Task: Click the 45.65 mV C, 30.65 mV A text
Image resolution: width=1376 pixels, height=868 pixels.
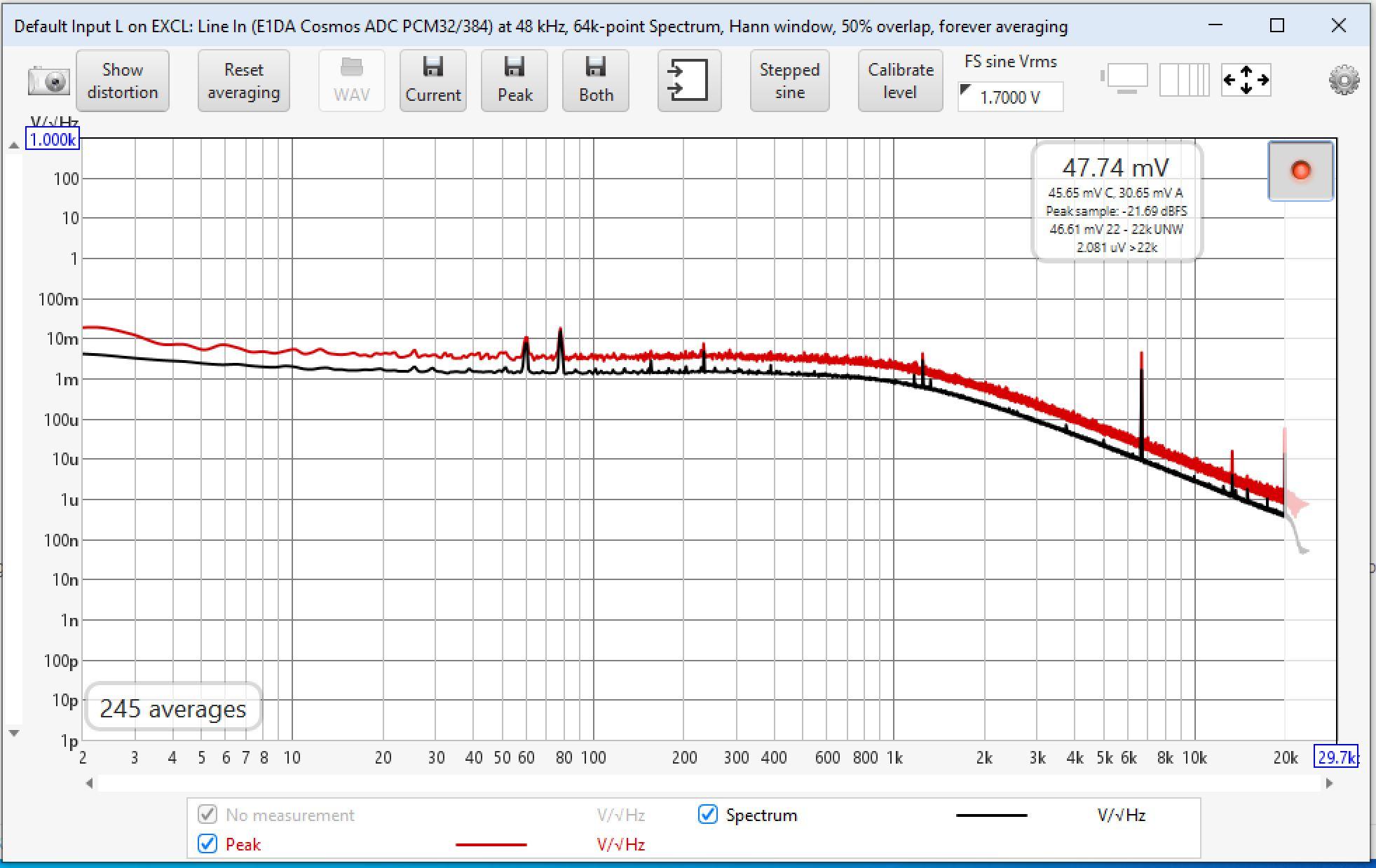Action: [x=1116, y=193]
